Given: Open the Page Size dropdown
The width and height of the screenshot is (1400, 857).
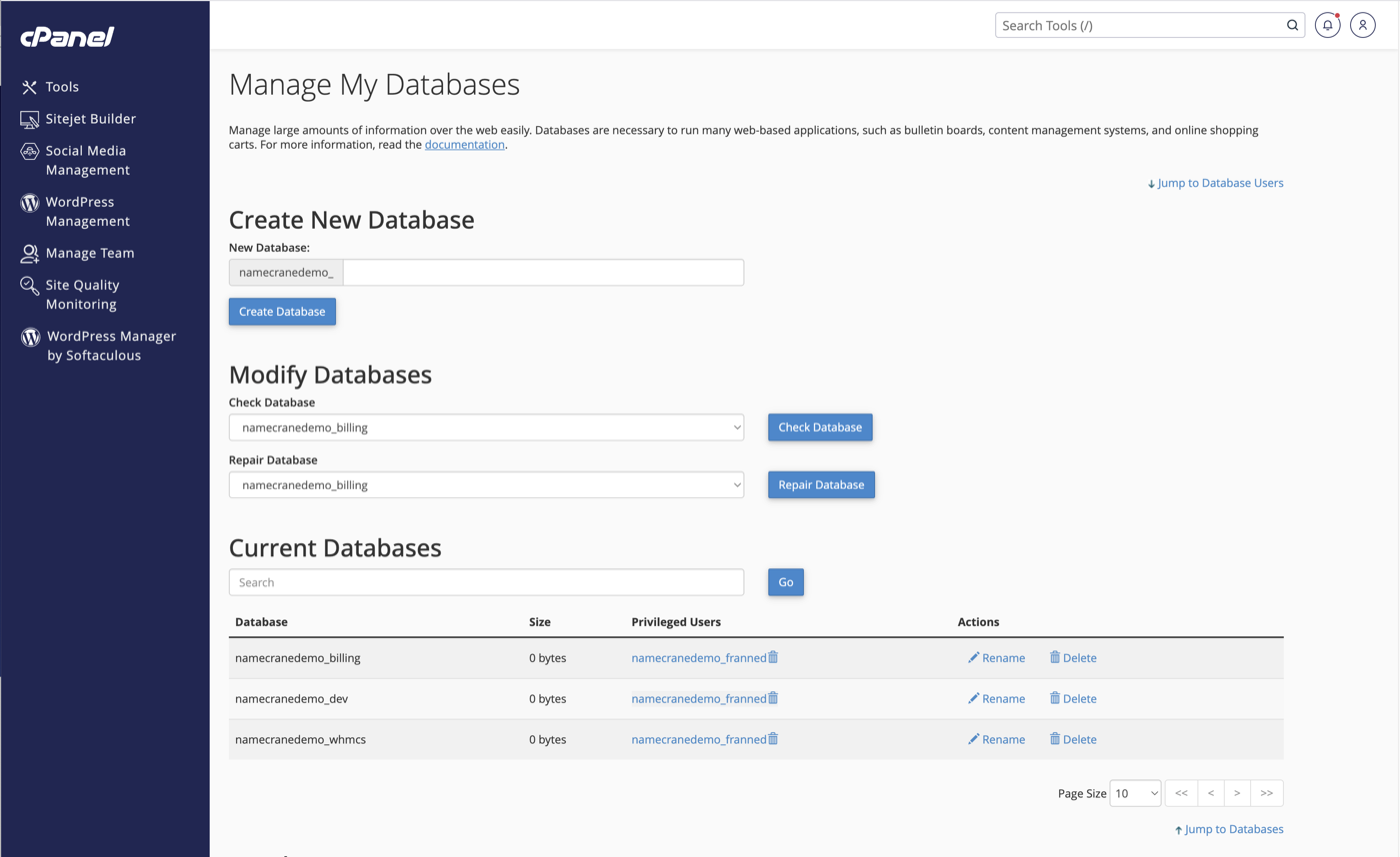Looking at the screenshot, I should 1135,793.
